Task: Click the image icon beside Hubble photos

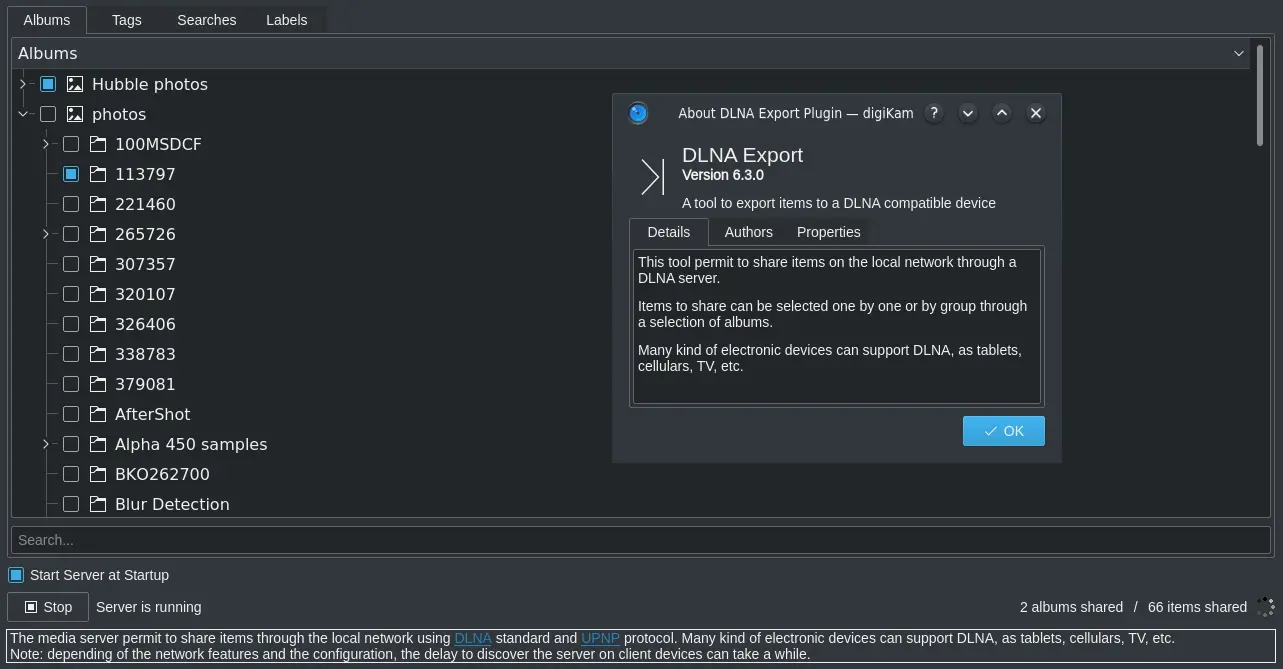Action: pyautogui.click(x=75, y=84)
